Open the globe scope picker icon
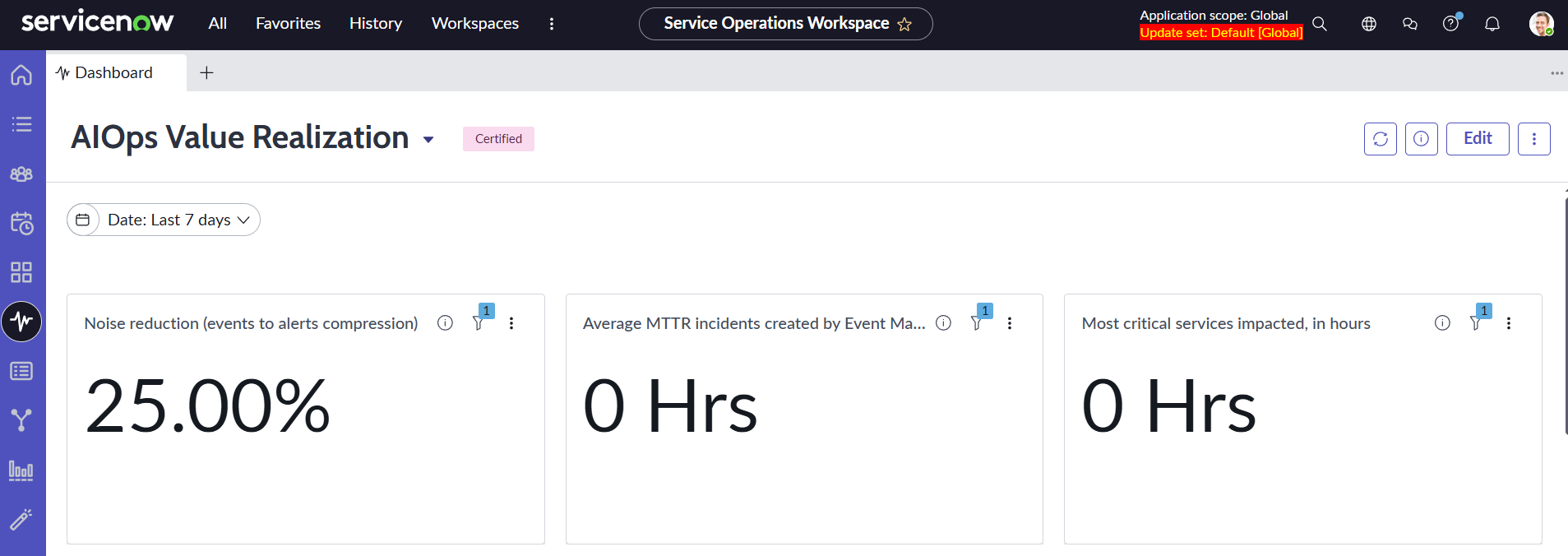Image resolution: width=1568 pixels, height=556 pixels. (1369, 24)
